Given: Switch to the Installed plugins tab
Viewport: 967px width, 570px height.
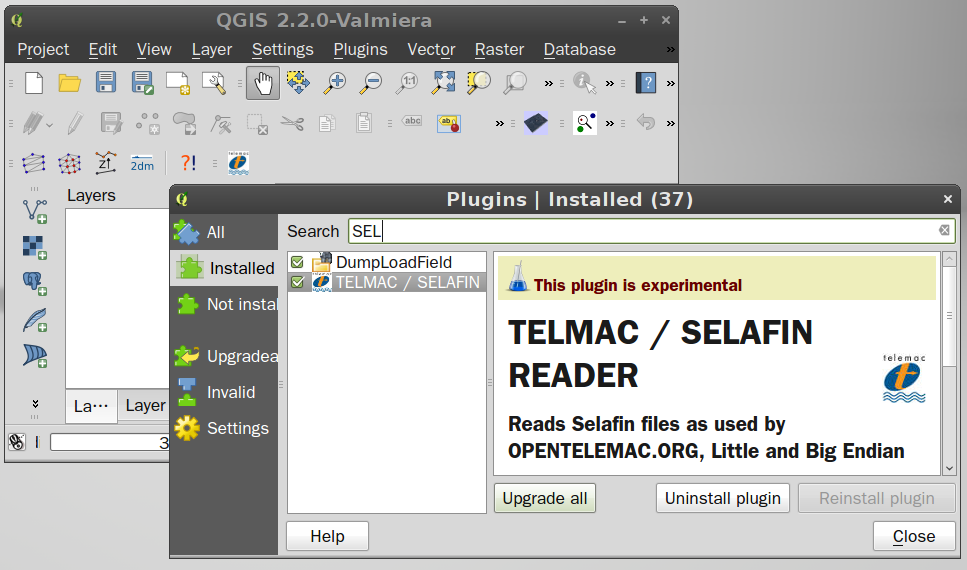Looking at the screenshot, I should click(x=224, y=268).
